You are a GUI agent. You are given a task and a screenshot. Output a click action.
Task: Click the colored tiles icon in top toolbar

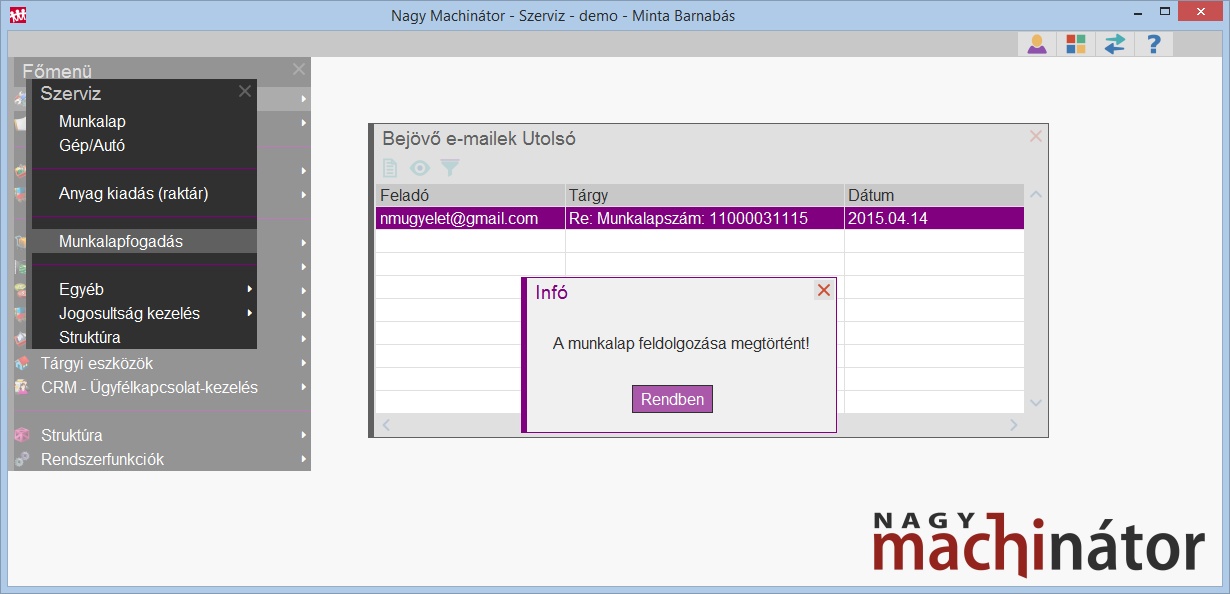(x=1076, y=44)
